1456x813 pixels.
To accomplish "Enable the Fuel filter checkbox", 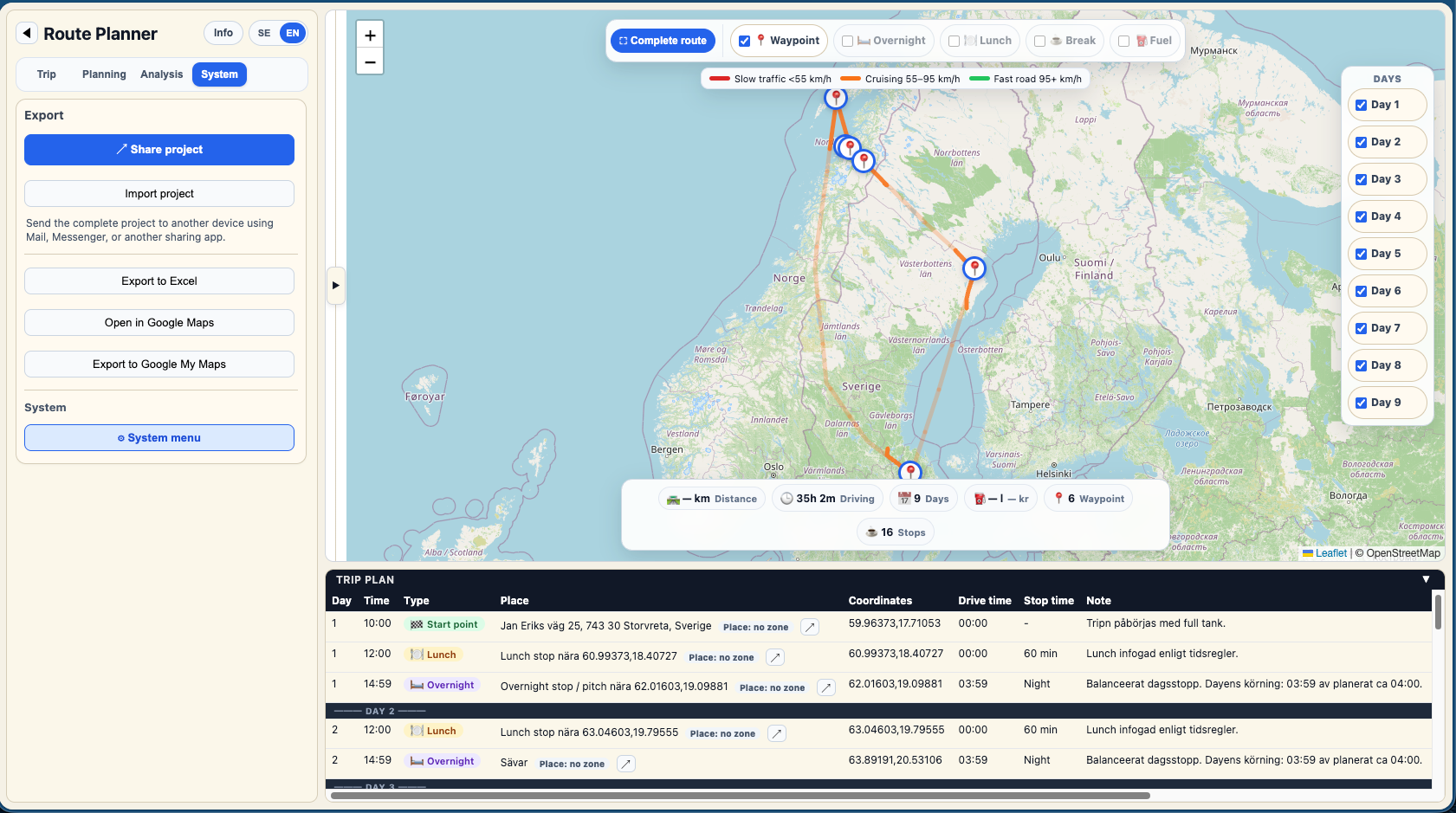I will [x=1124, y=41].
